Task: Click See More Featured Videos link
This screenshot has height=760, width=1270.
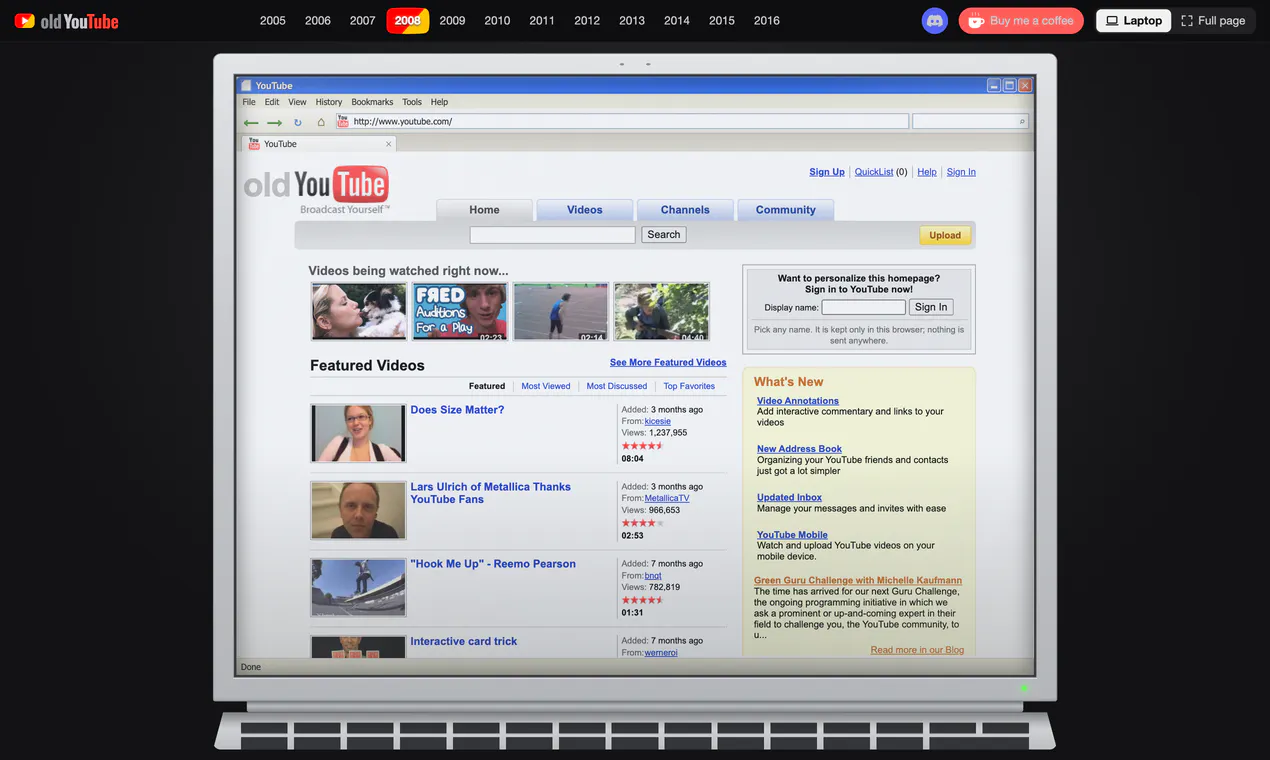Action: (x=668, y=363)
